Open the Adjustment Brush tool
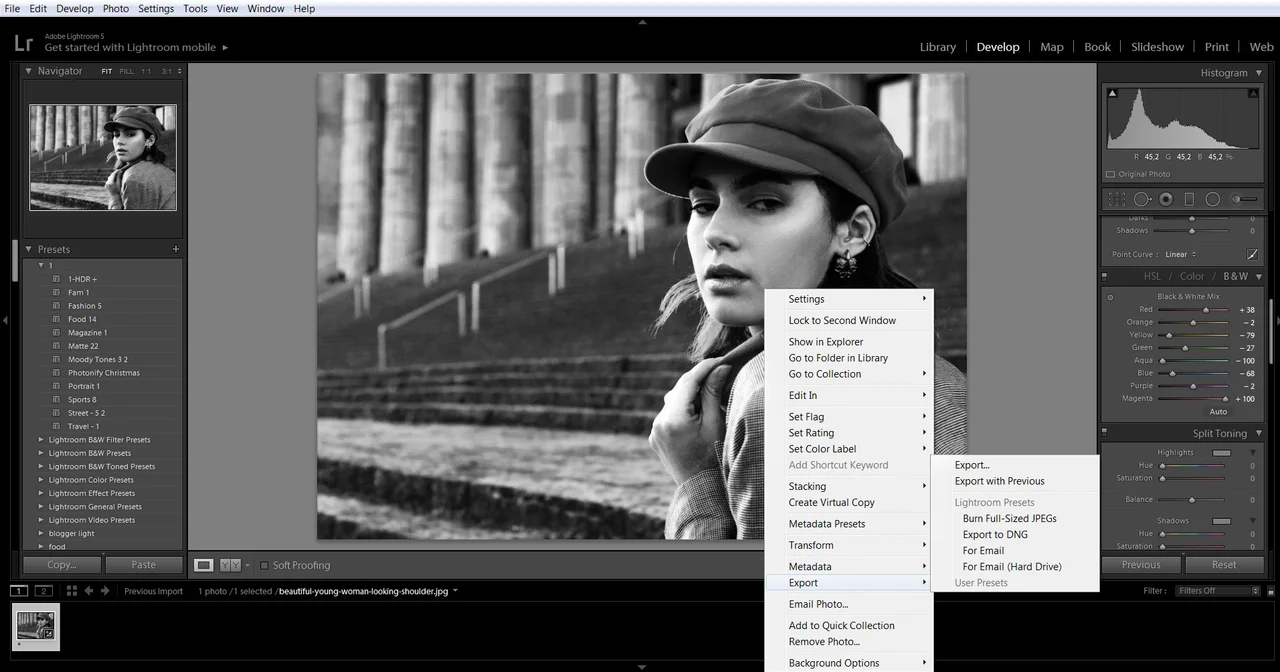The image size is (1280, 672). [1243, 199]
